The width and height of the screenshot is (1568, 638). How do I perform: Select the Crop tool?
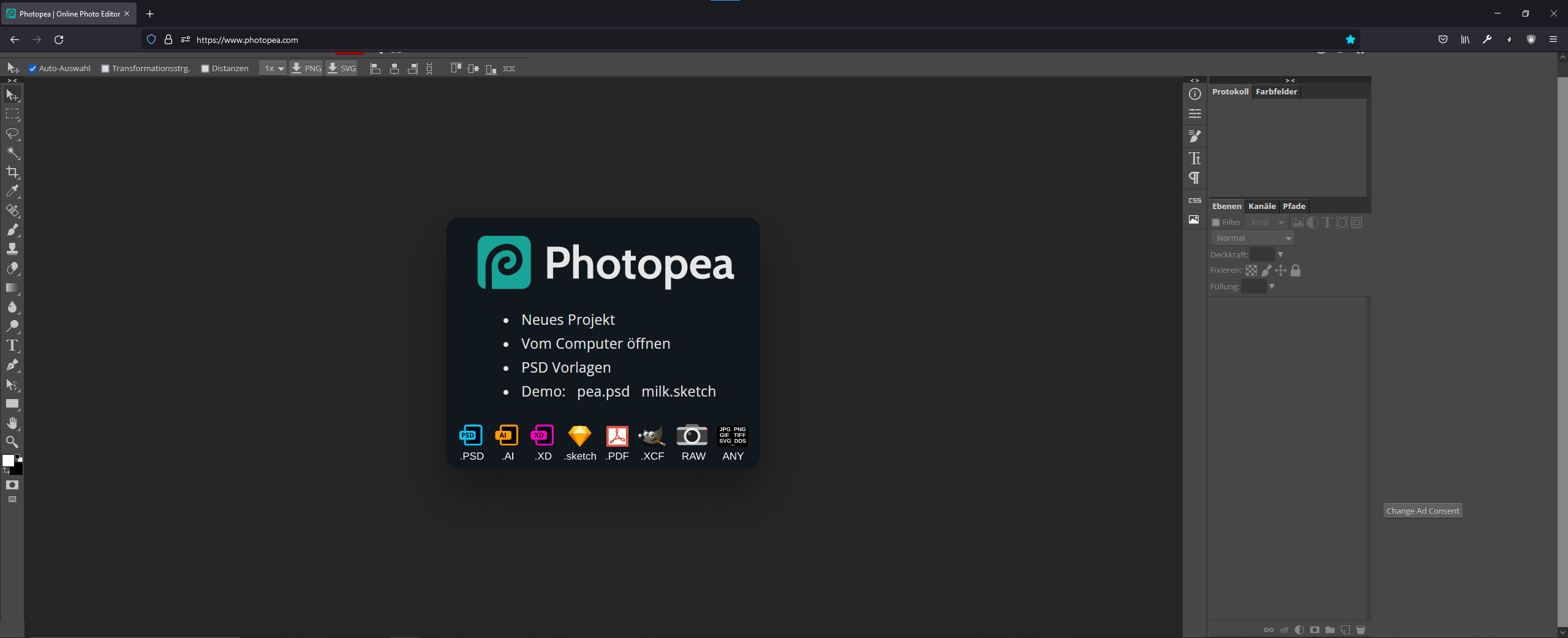pos(12,172)
